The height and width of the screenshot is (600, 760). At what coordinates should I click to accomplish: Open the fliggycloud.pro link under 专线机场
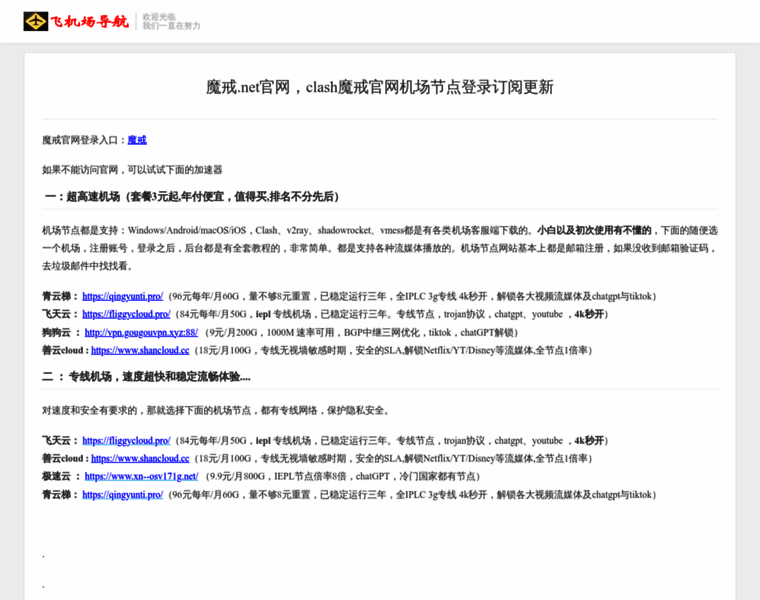click(127, 441)
